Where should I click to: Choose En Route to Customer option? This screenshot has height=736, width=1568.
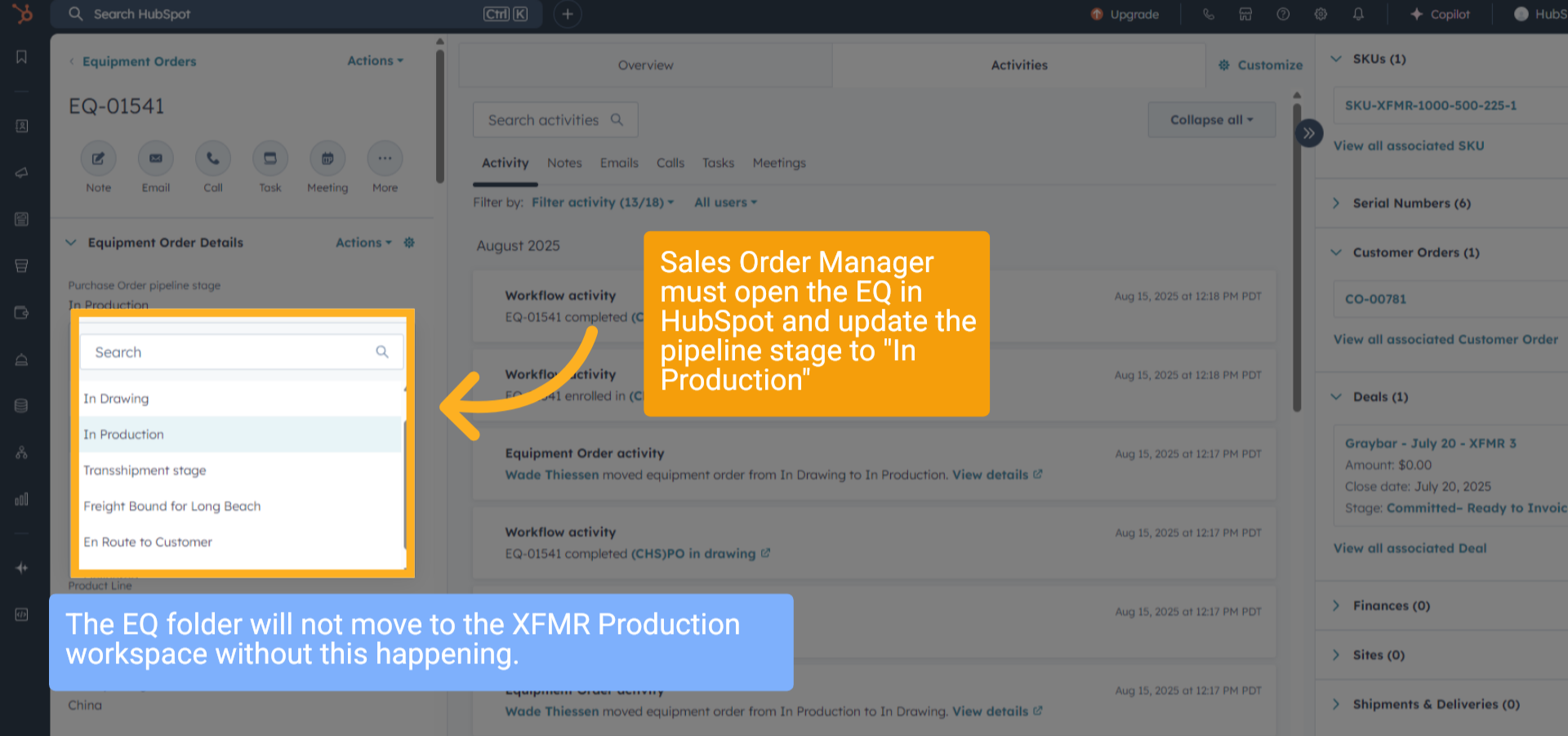(x=242, y=542)
